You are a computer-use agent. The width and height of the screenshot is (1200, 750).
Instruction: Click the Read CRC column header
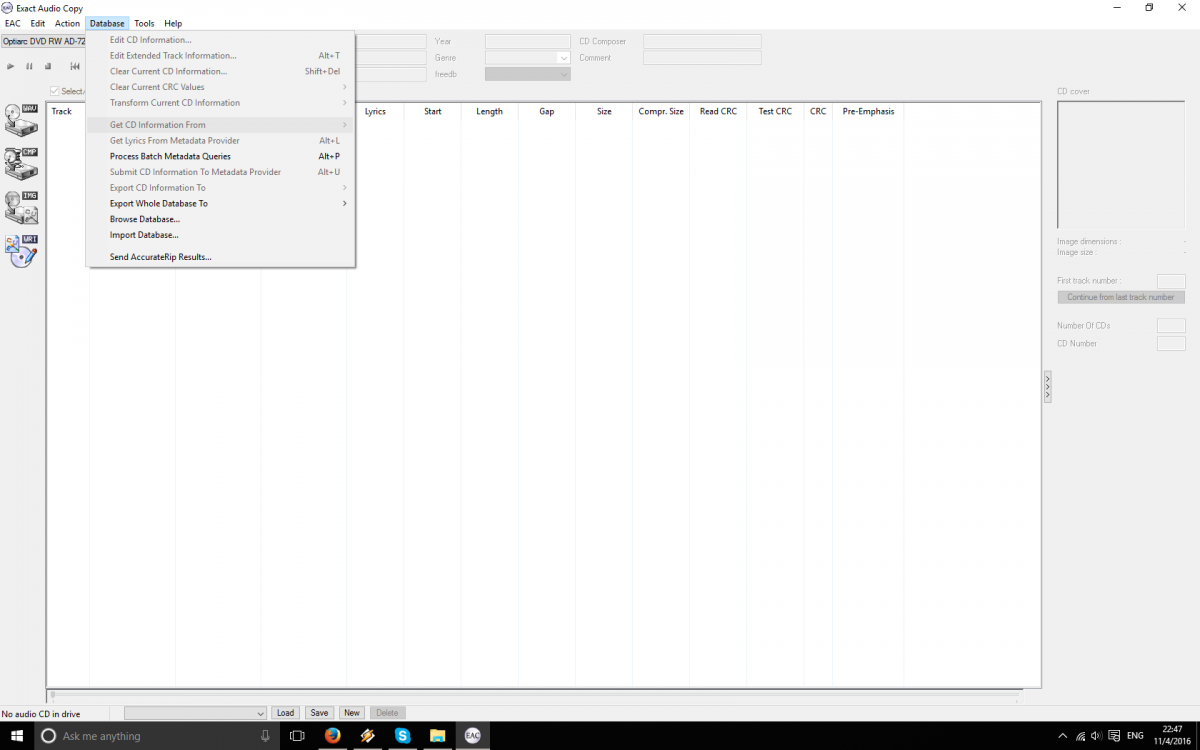pyautogui.click(x=718, y=112)
